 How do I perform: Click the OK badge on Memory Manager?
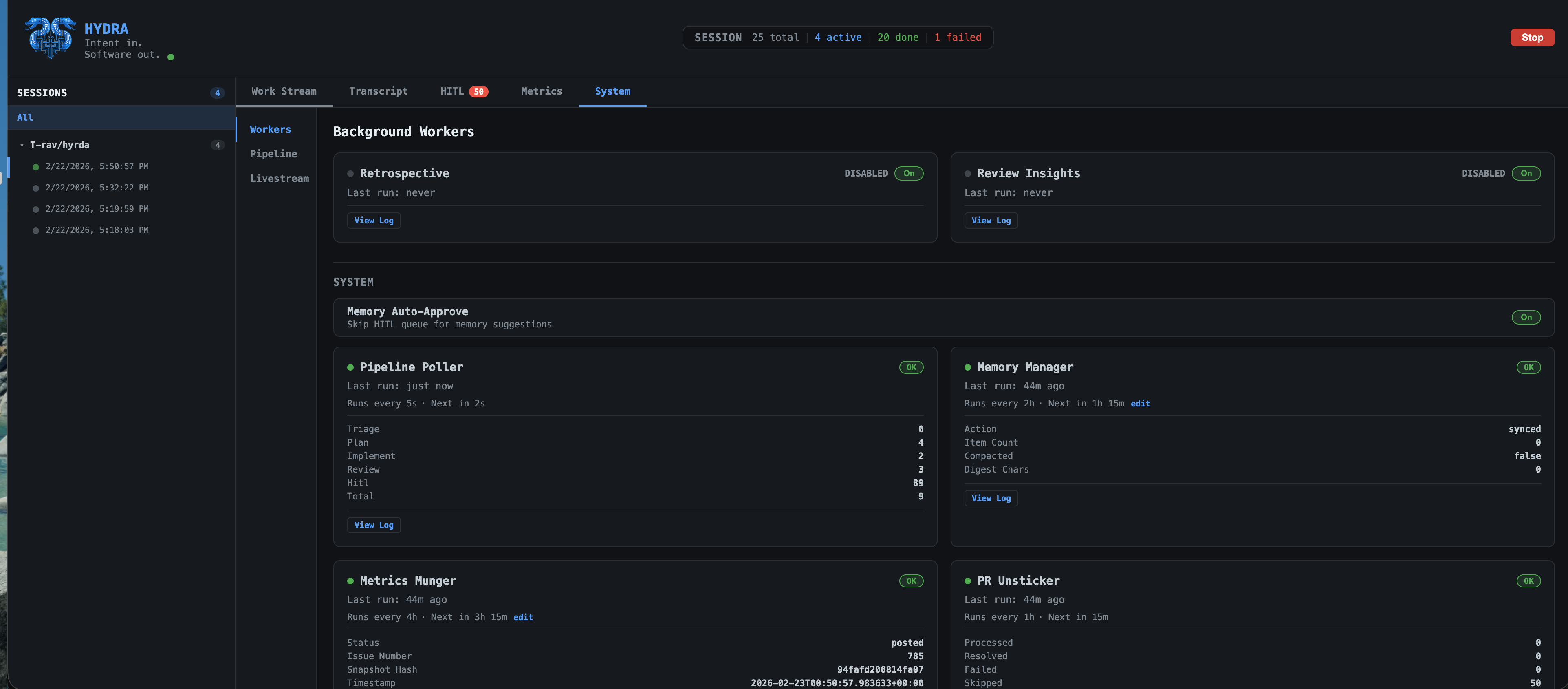click(x=1528, y=367)
